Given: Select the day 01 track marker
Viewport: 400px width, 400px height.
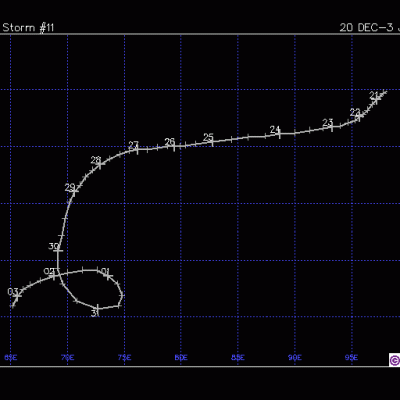Looking at the screenshot, I should 109,276.
